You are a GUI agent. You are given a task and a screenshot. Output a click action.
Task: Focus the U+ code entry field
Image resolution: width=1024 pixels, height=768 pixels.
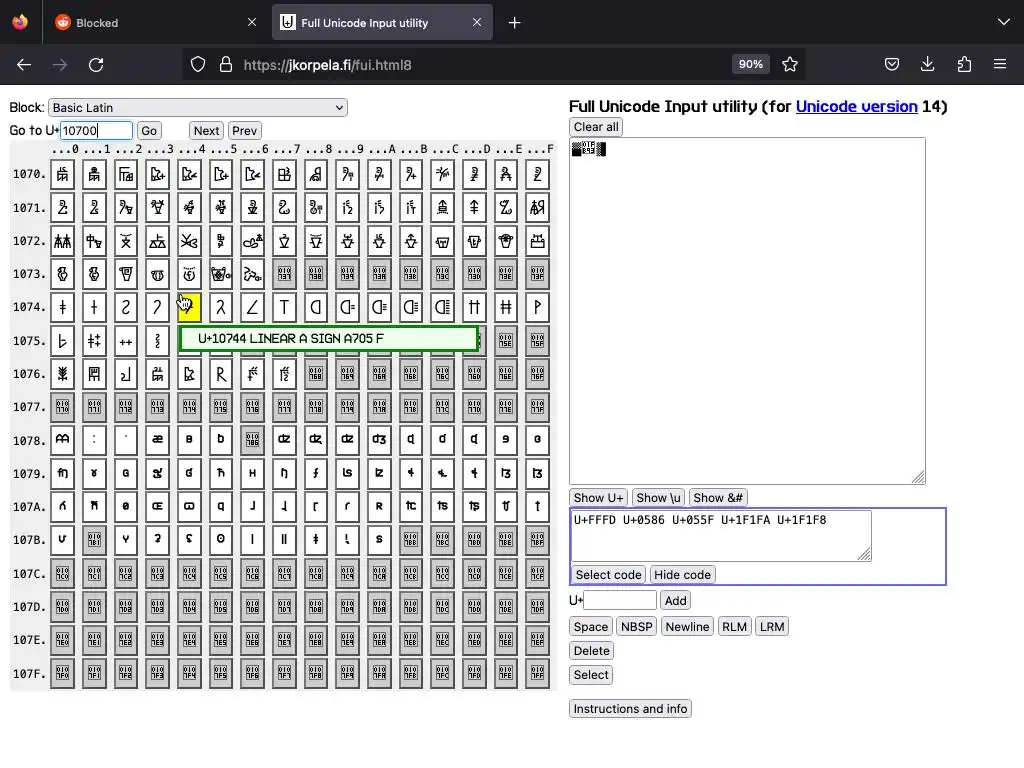[620, 600]
